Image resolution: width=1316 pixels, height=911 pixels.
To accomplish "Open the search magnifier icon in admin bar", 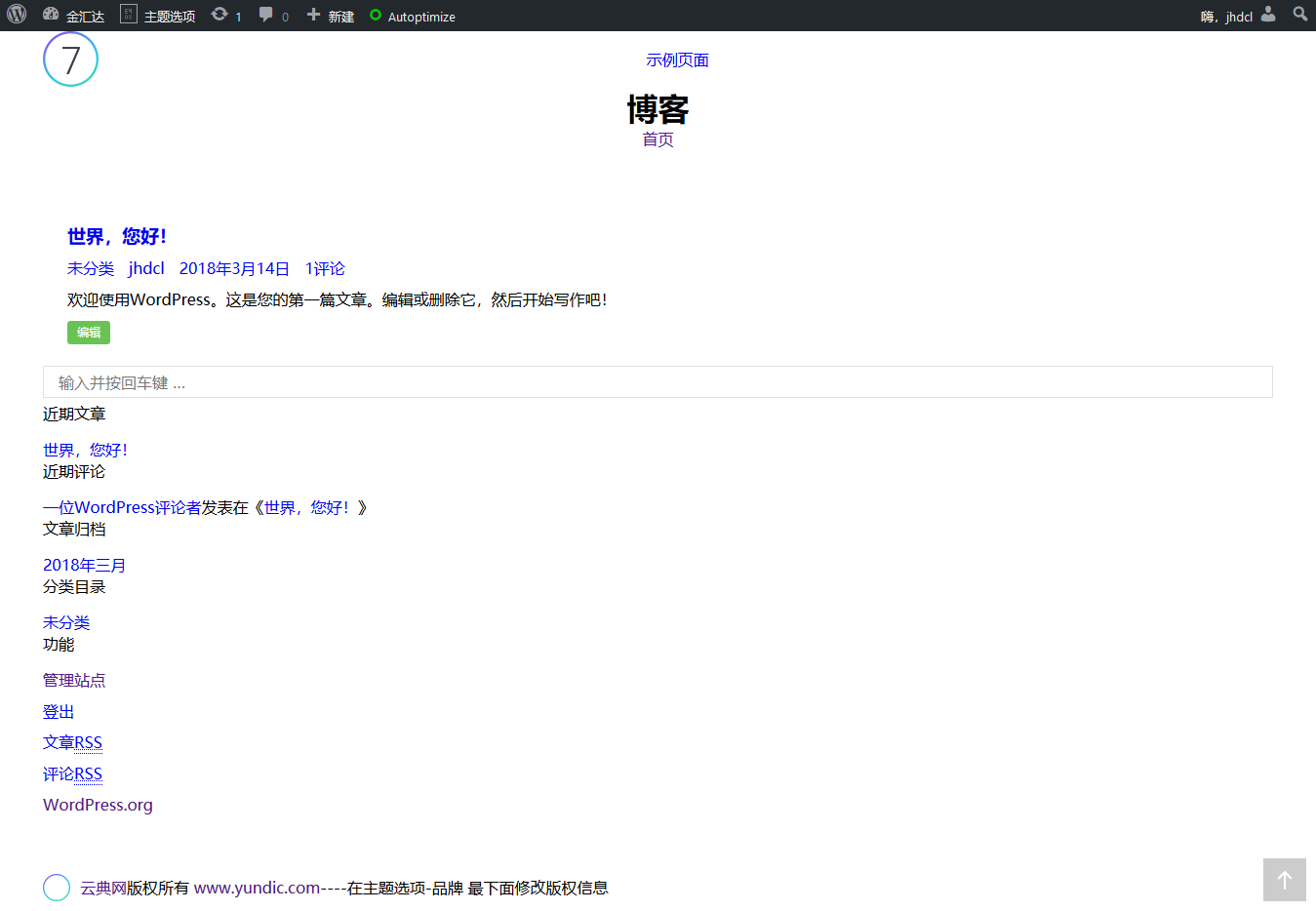I will coord(1299,15).
